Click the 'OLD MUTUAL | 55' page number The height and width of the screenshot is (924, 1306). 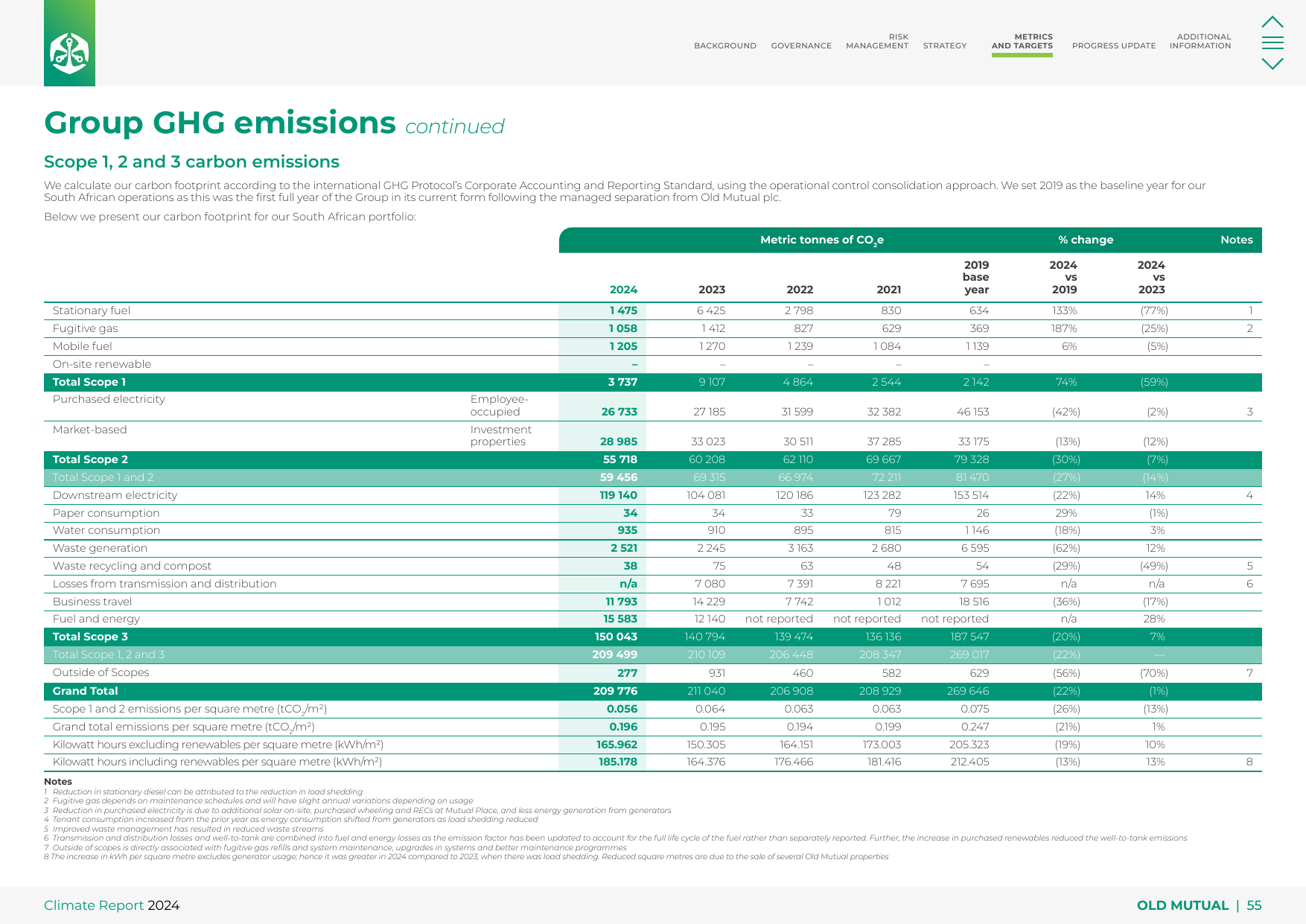tap(1199, 905)
